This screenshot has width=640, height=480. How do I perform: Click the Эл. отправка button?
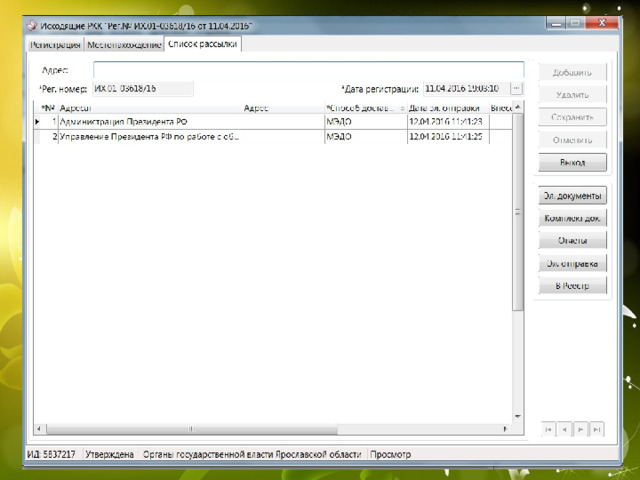click(x=573, y=264)
